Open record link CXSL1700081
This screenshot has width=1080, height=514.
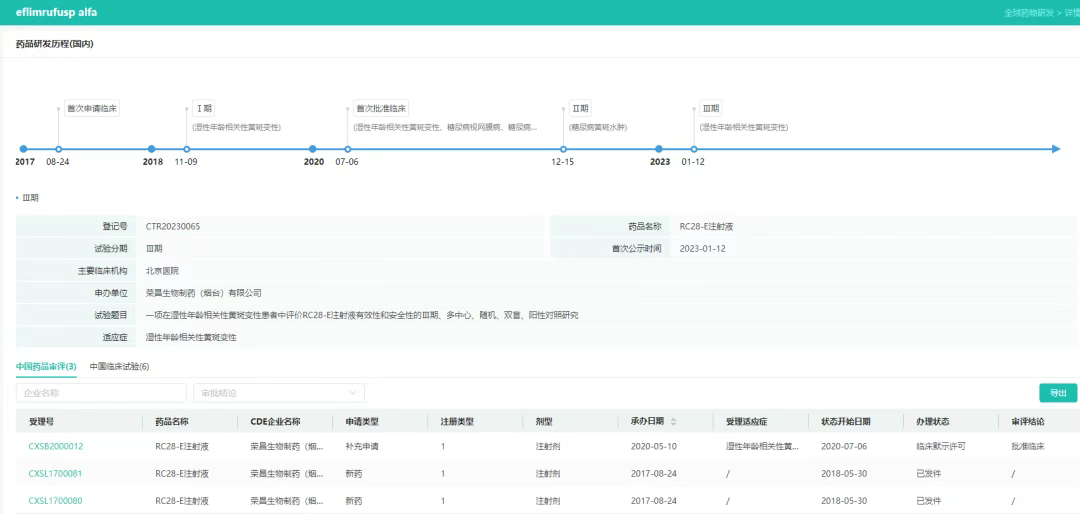(56, 473)
